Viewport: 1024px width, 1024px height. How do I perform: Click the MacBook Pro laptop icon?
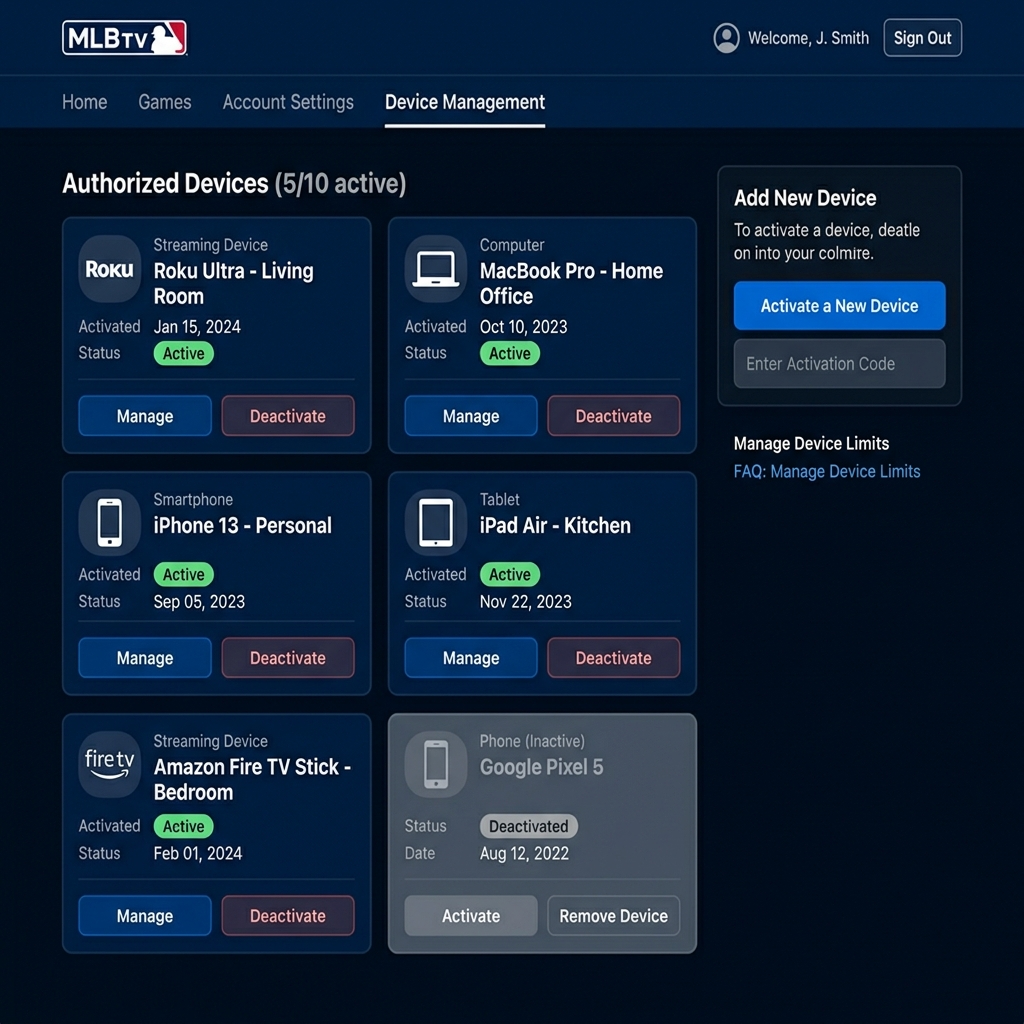coord(435,269)
